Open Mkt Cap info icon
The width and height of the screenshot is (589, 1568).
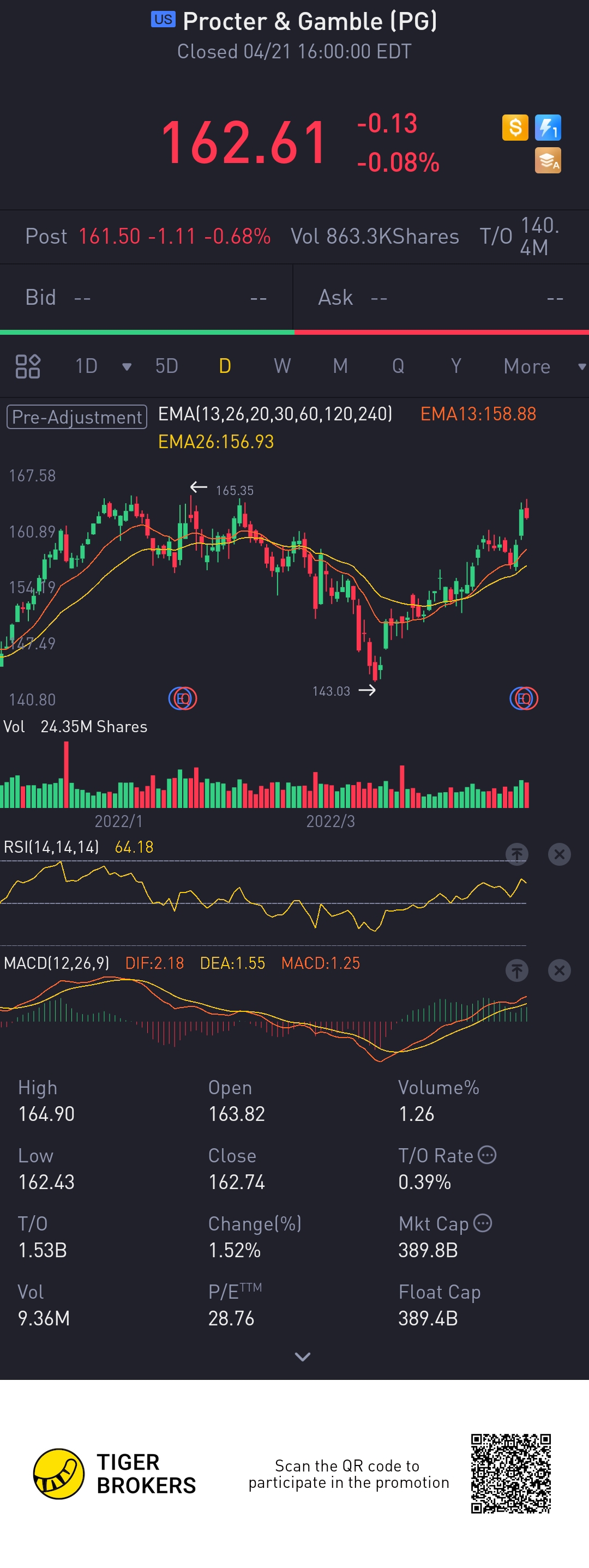coord(483,1223)
